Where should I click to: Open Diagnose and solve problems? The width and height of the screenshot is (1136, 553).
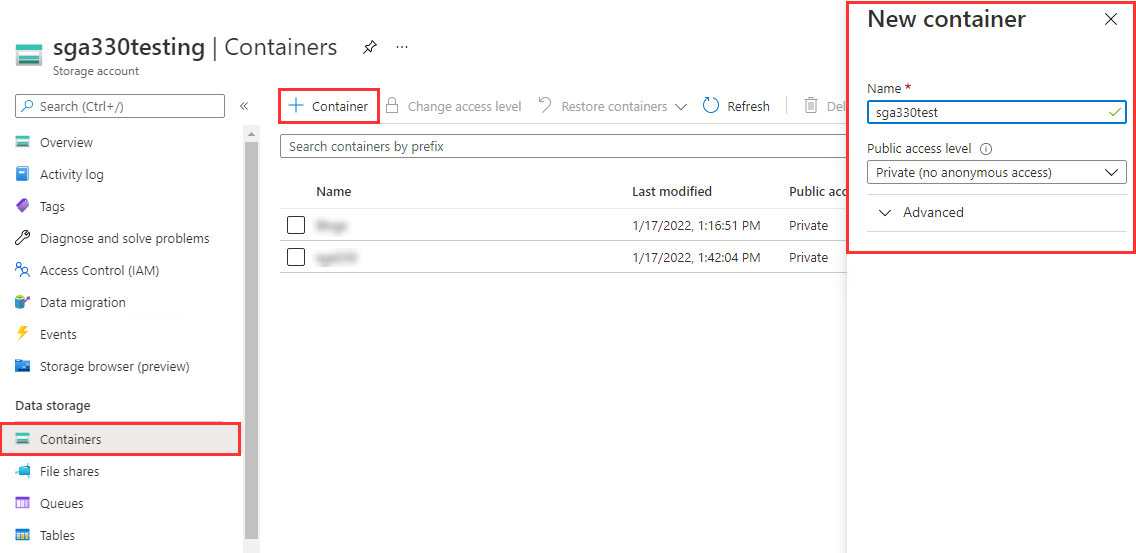coord(125,238)
